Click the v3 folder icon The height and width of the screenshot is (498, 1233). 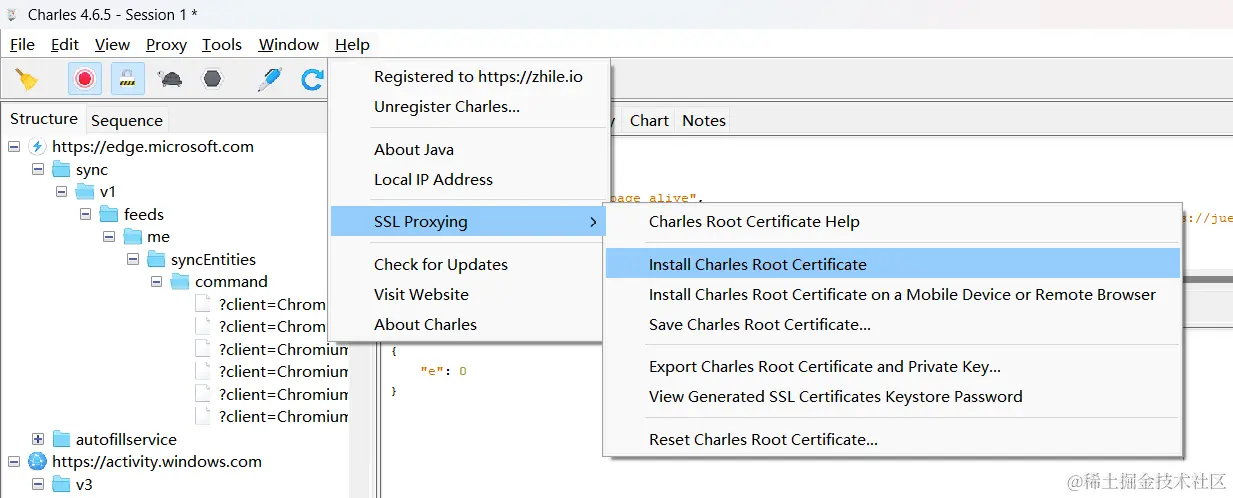click(x=61, y=484)
